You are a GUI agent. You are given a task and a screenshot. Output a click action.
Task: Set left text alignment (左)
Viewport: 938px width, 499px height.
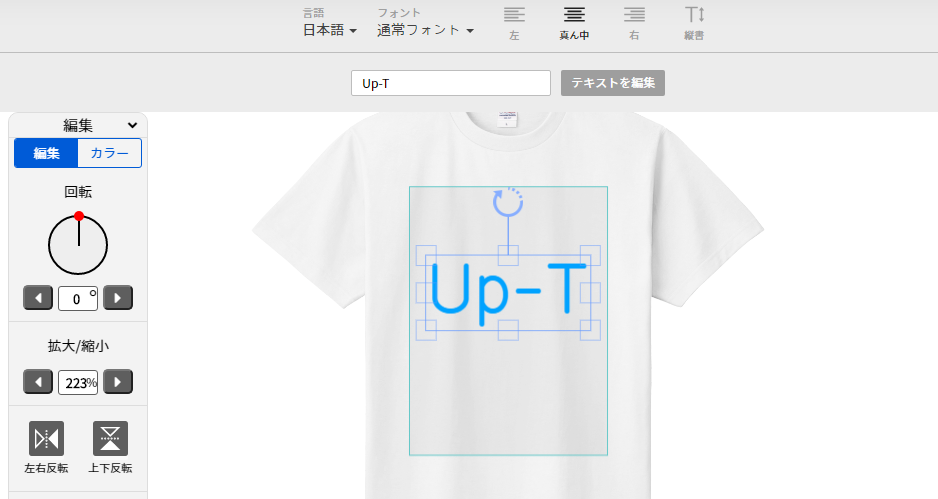(x=514, y=23)
